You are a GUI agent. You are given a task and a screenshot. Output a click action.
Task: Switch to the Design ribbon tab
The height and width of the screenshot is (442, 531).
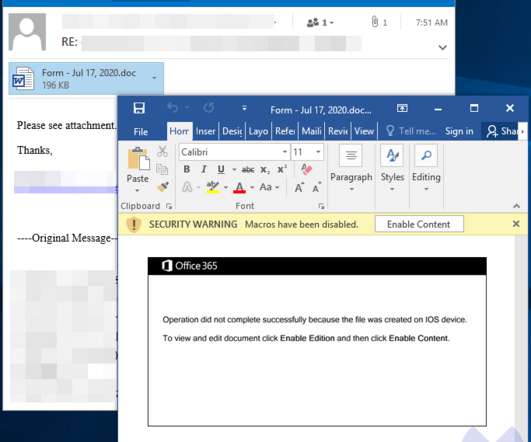(232, 131)
